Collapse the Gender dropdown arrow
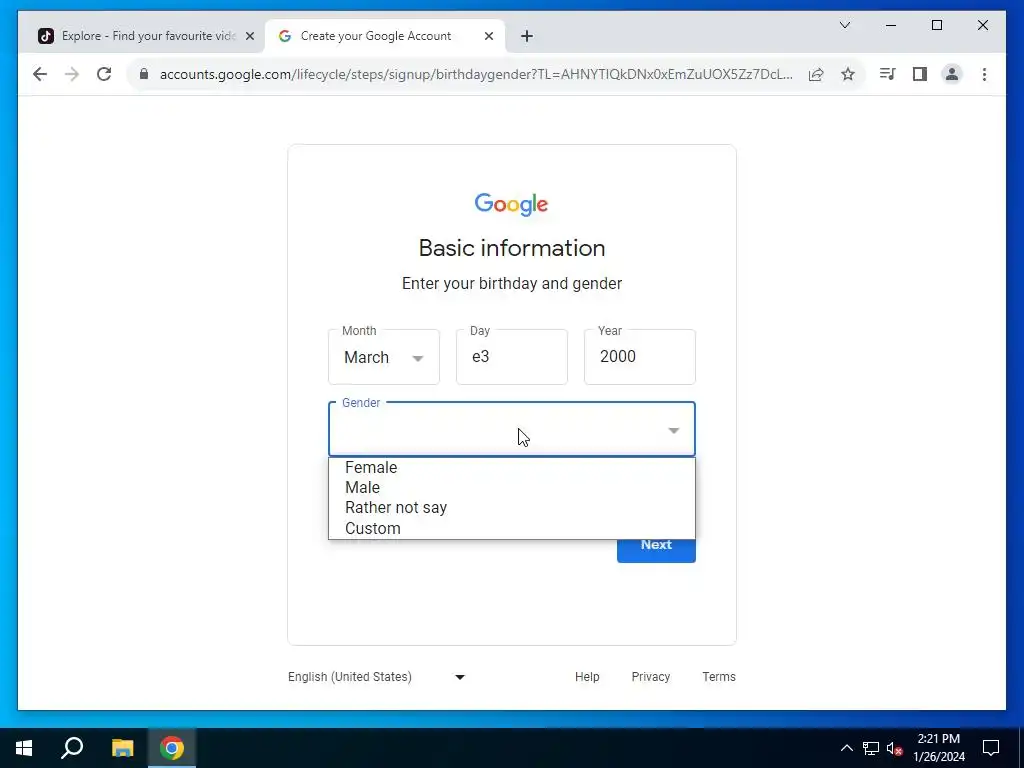Viewport: 1024px width, 768px height. coord(673,430)
